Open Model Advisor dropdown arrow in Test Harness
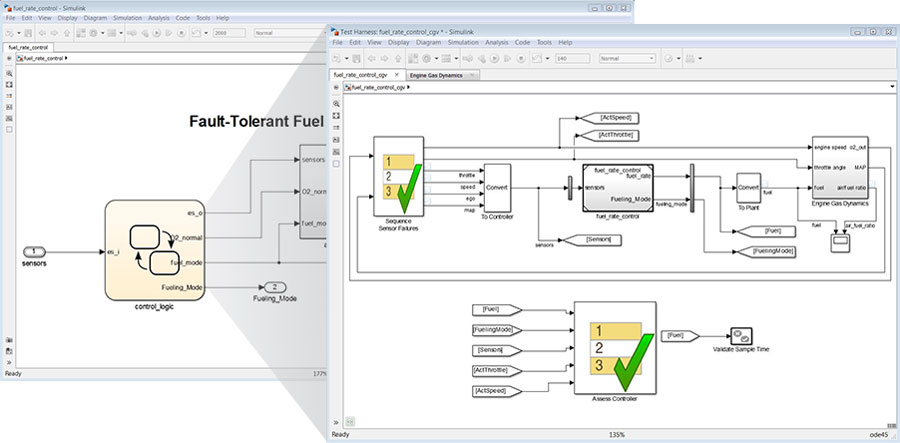This screenshot has width=900, height=443. 678,59
